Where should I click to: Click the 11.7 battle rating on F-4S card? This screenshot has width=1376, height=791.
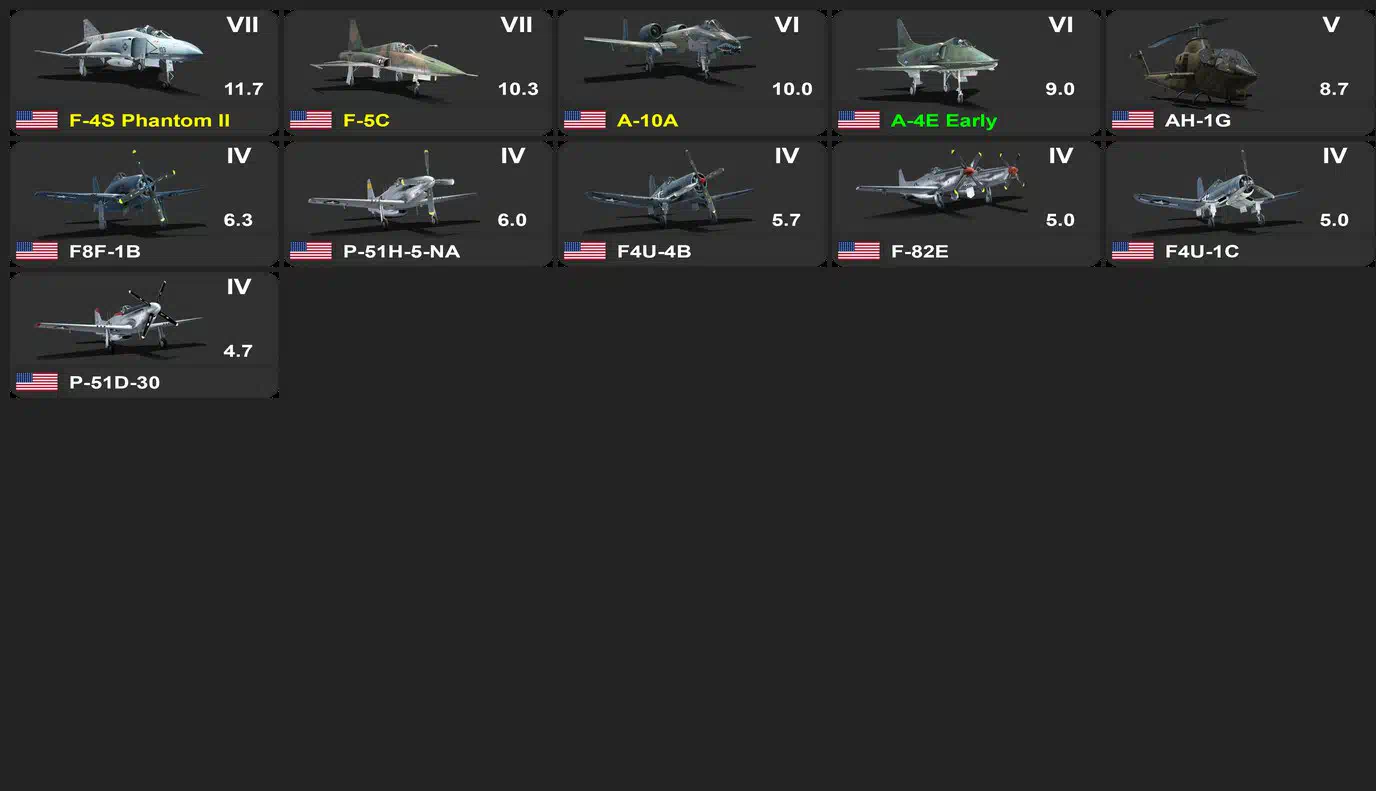(x=243, y=89)
